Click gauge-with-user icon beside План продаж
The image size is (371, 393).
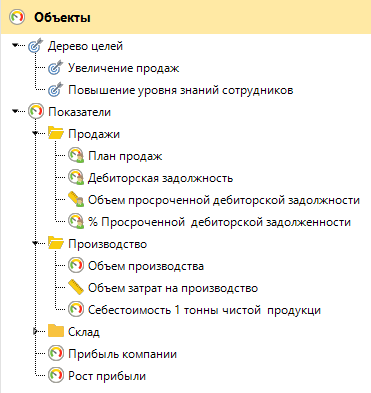pyautogui.click(x=76, y=155)
